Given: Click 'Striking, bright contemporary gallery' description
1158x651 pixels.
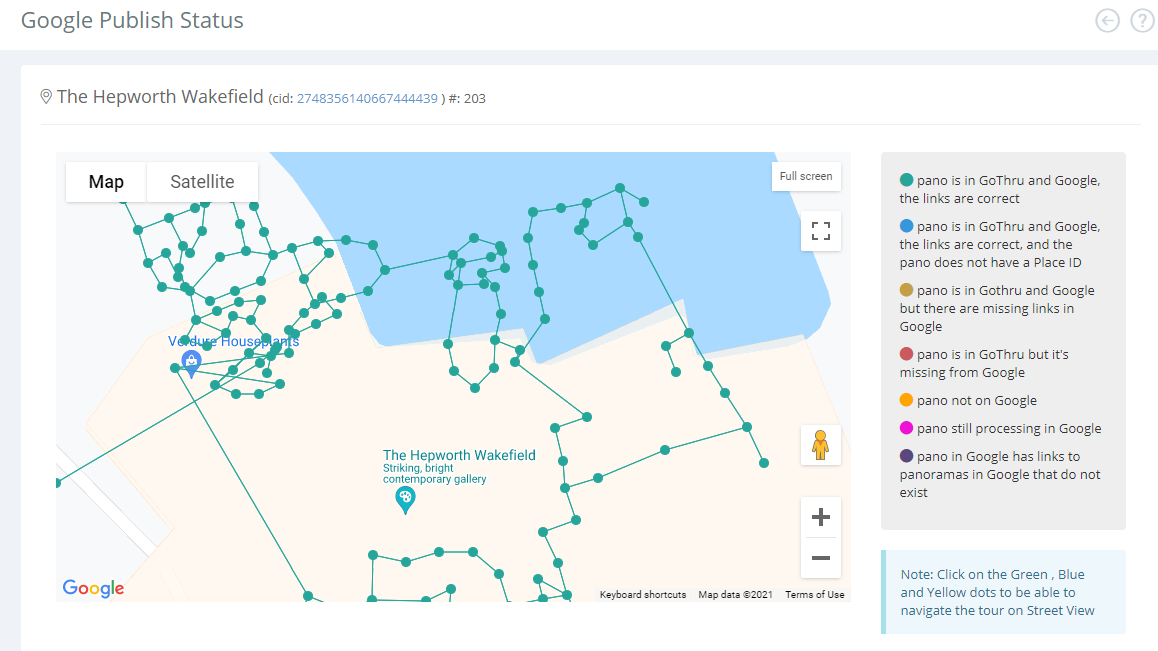Looking at the screenshot, I should (434, 474).
